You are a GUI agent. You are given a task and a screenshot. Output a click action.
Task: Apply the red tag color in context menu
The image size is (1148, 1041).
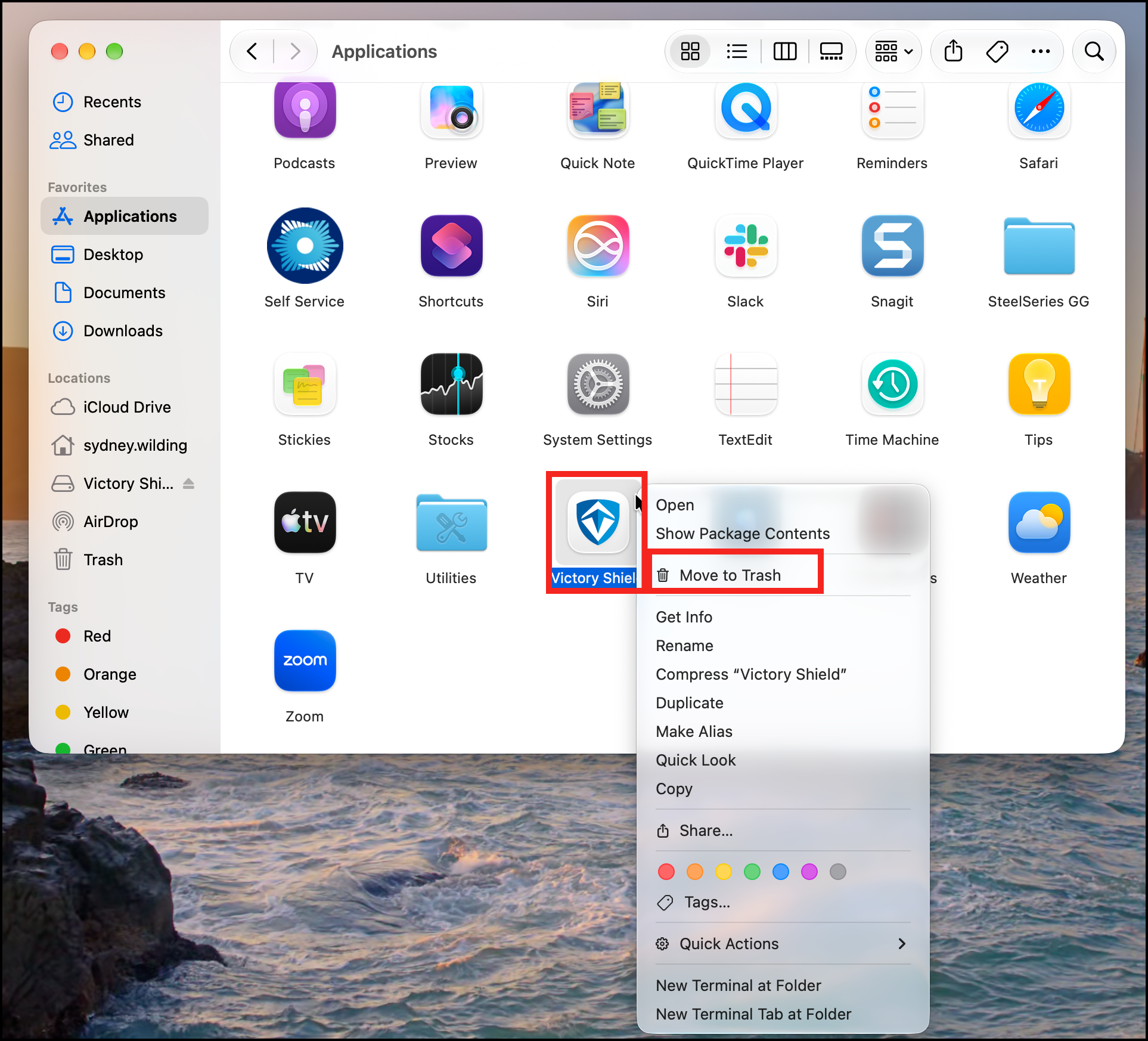click(666, 872)
